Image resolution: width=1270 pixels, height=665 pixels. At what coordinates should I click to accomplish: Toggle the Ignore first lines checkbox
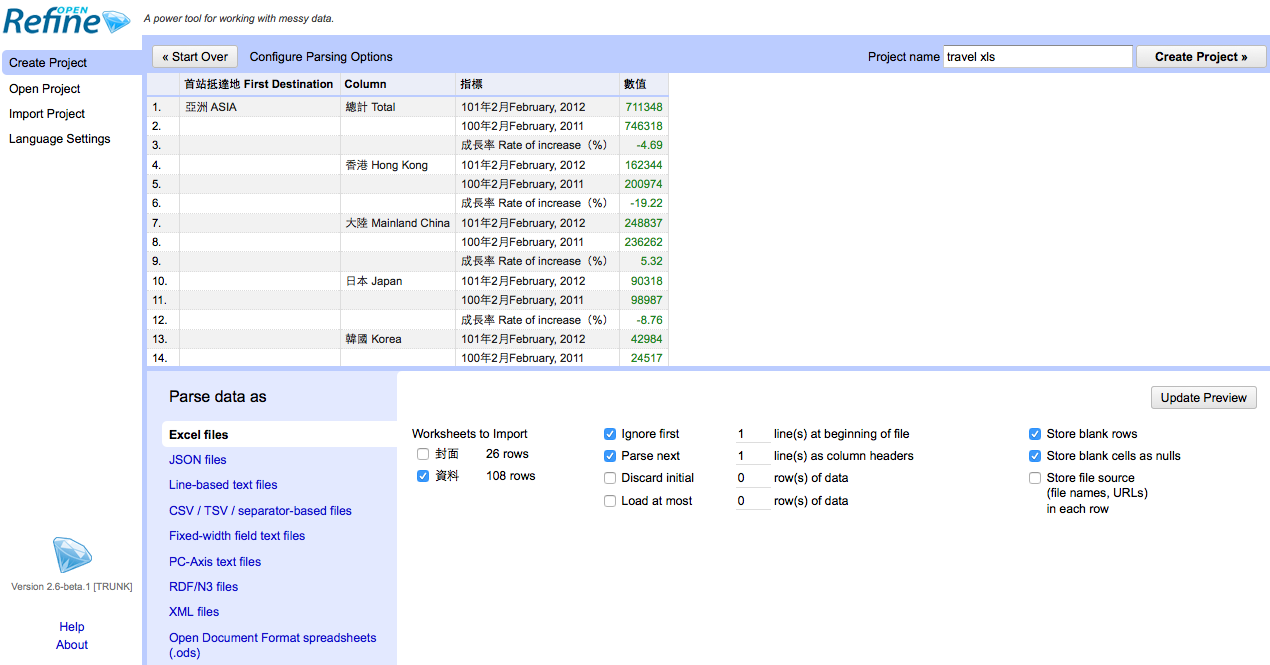[x=610, y=434]
